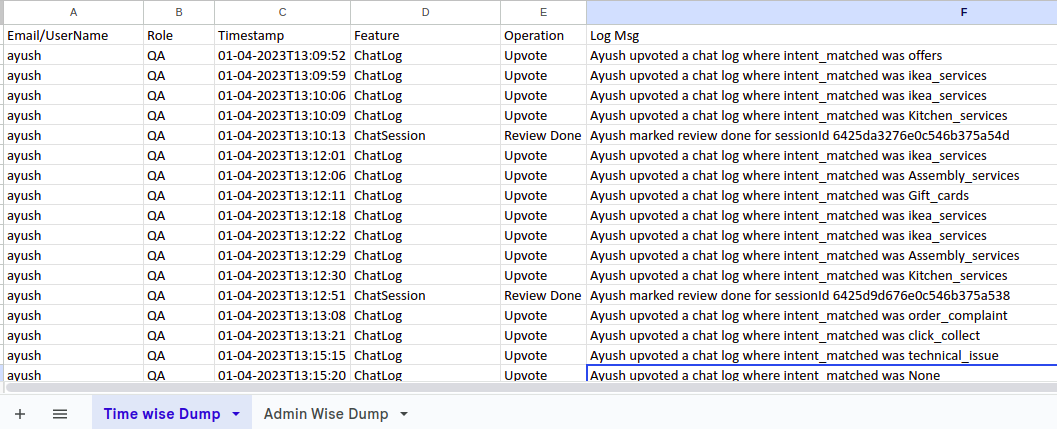The width and height of the screenshot is (1057, 429).
Task: Switch to the Time wise Dump tab
Action: point(161,414)
